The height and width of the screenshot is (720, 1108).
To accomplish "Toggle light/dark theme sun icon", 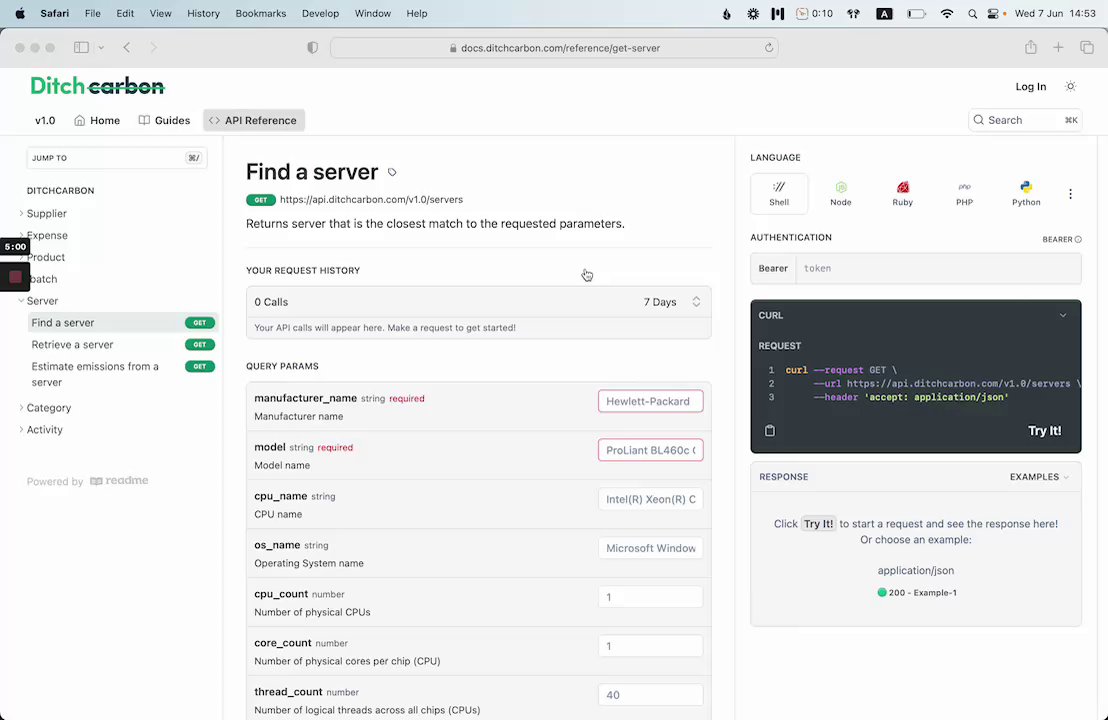I will click(1070, 86).
